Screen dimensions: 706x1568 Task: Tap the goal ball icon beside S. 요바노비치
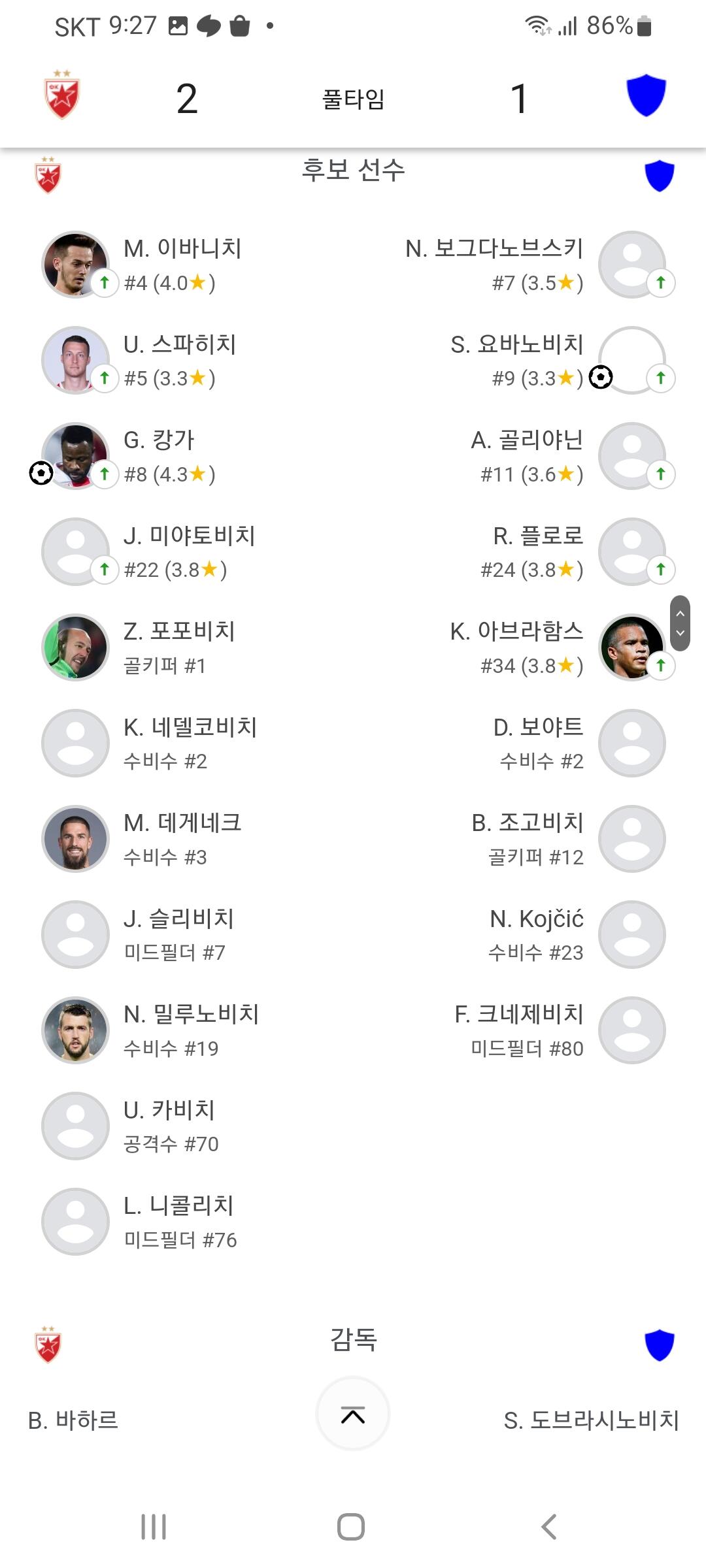[x=601, y=377]
